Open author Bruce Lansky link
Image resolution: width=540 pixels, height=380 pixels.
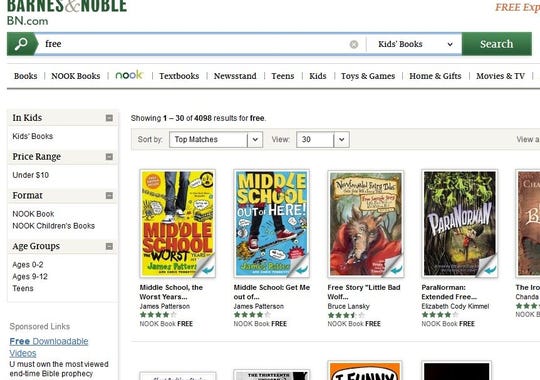(348, 306)
